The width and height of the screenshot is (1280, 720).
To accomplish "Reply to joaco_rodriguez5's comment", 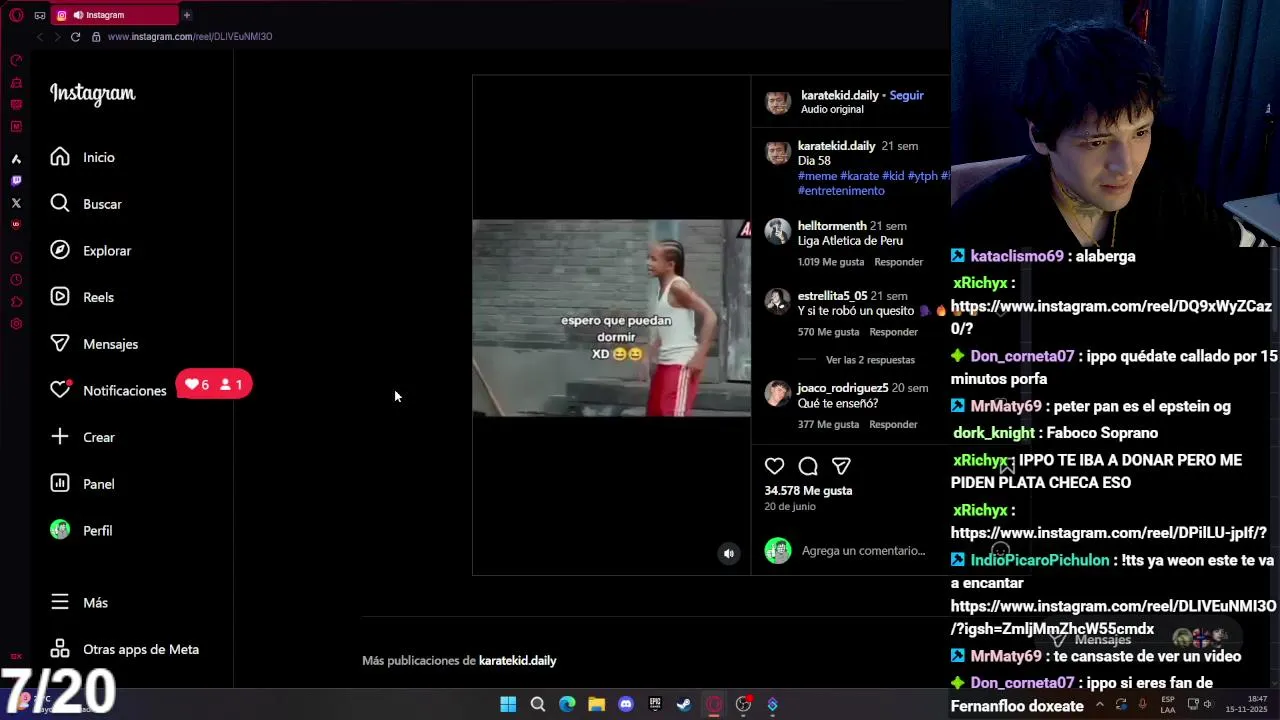I will (x=893, y=424).
